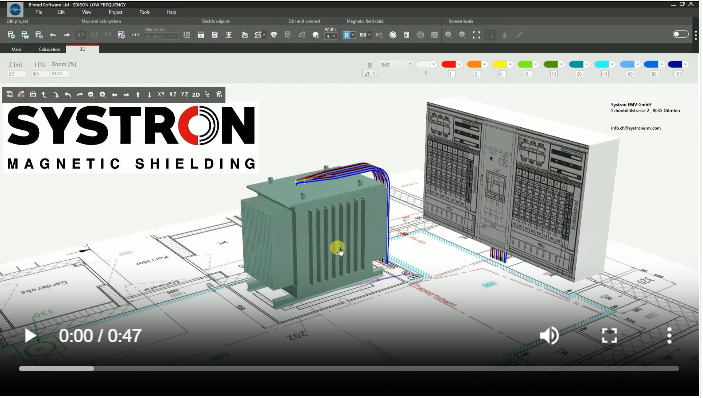This screenshot has width=703, height=398.
Task: Select the XY view in the 3D view toolbar
Action: tap(161, 95)
